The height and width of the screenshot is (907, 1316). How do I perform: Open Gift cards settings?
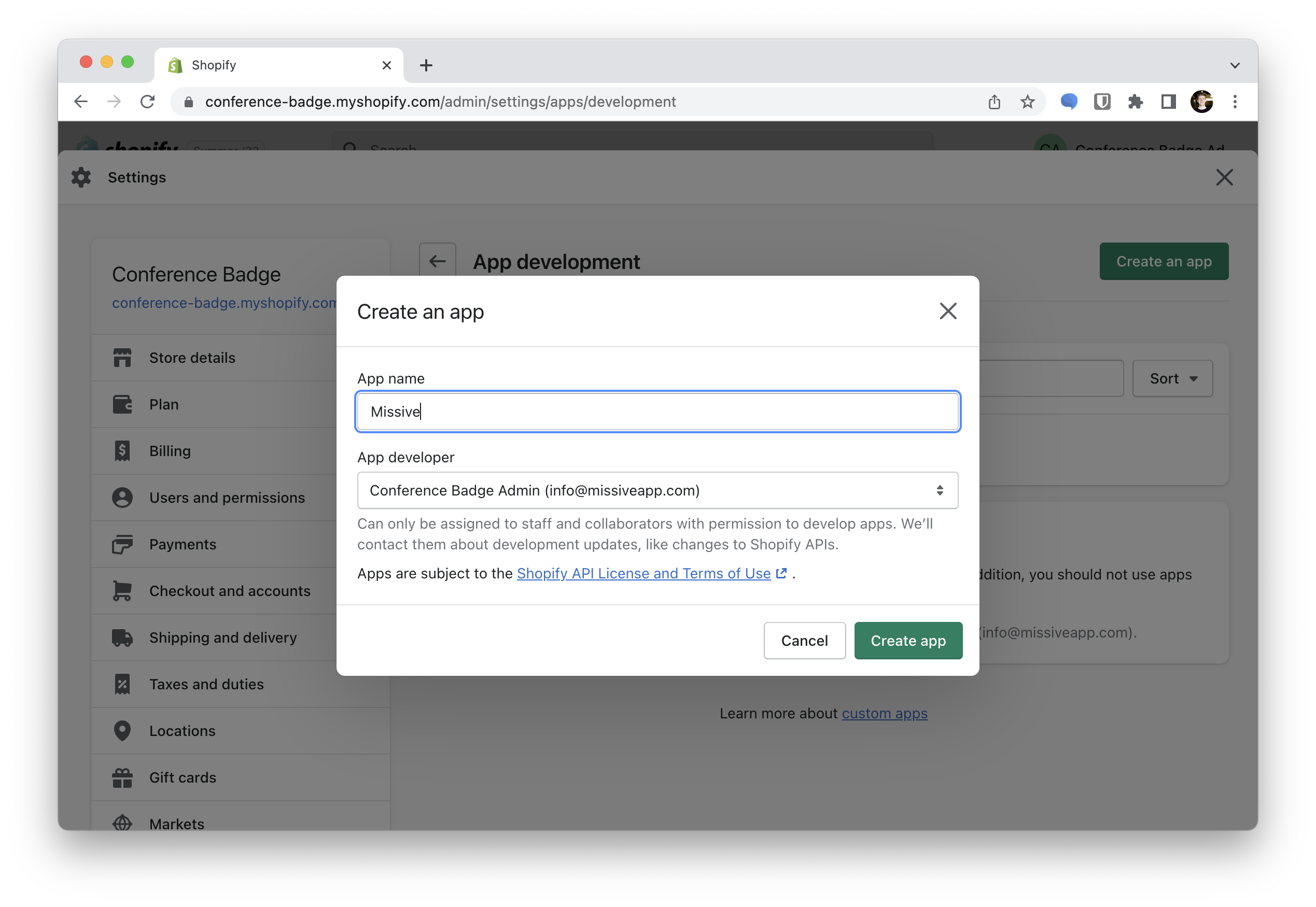point(241,777)
